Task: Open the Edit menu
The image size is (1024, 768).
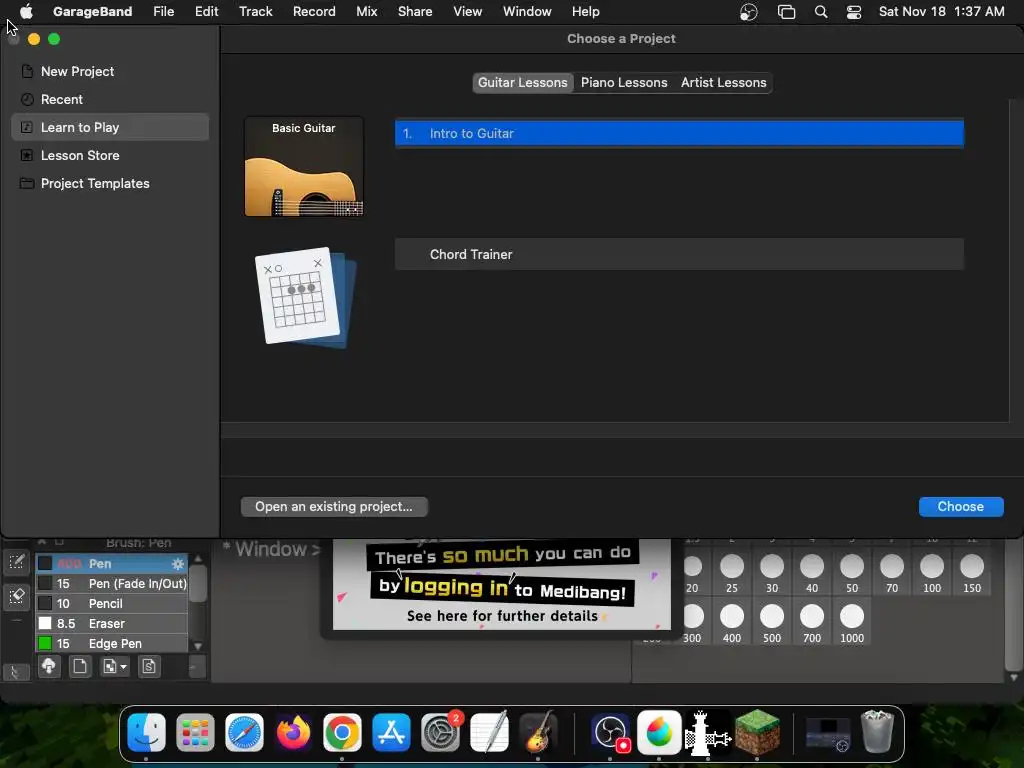Action: [206, 12]
